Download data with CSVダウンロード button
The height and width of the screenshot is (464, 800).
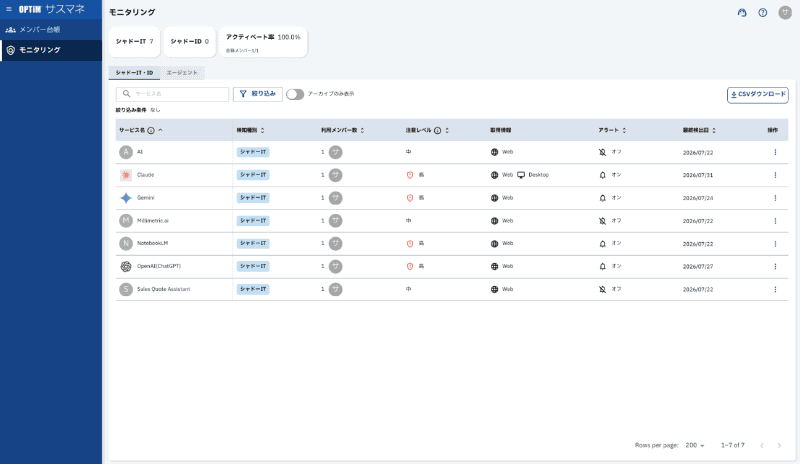pos(758,94)
